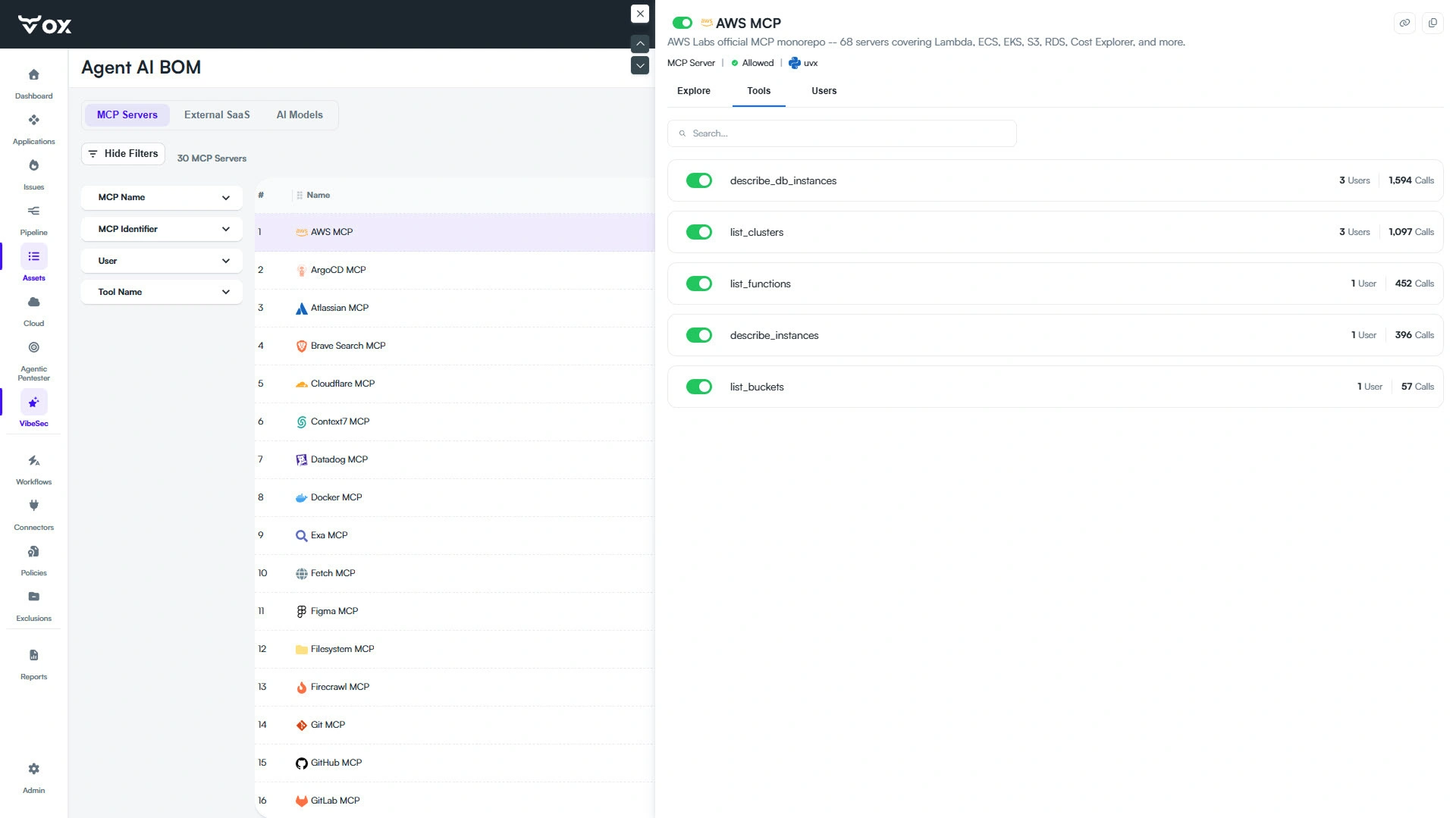Copy the AWS MCP link icon
This screenshot has height=818, width=1456.
point(1404,23)
